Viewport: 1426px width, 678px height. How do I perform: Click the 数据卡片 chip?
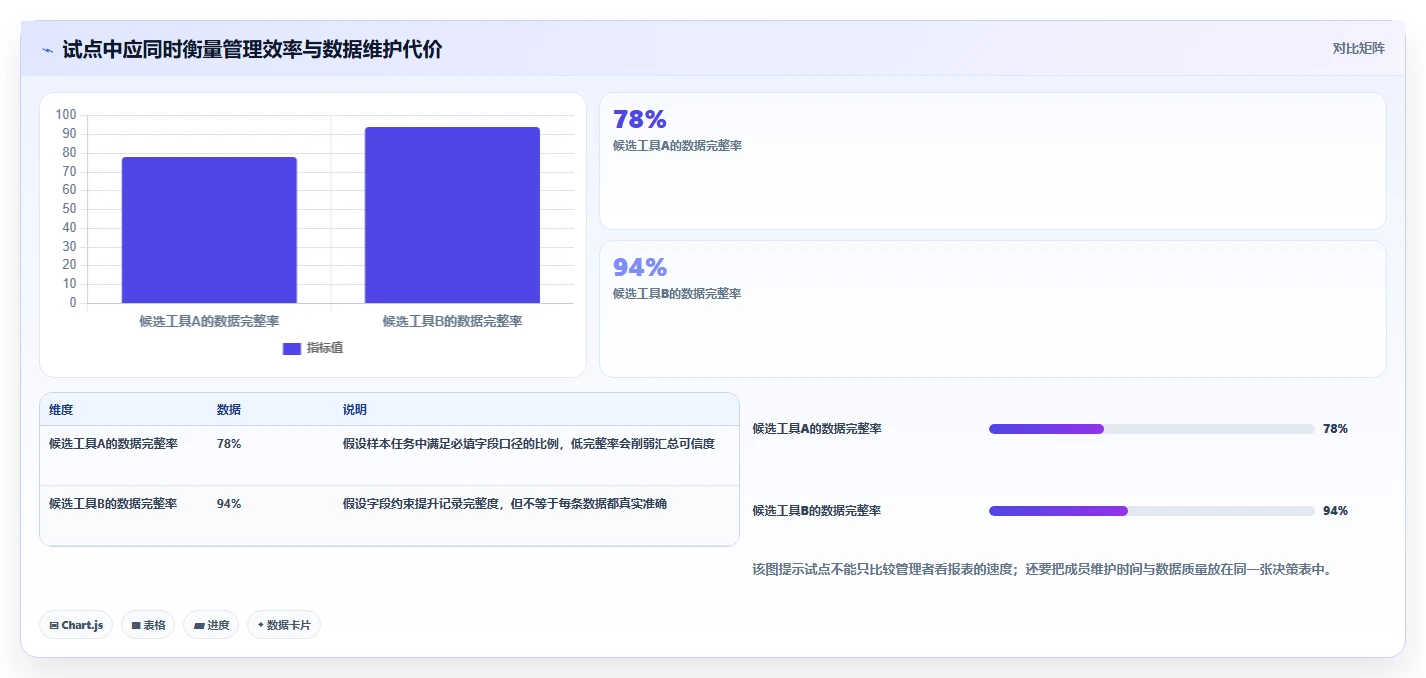coord(284,625)
